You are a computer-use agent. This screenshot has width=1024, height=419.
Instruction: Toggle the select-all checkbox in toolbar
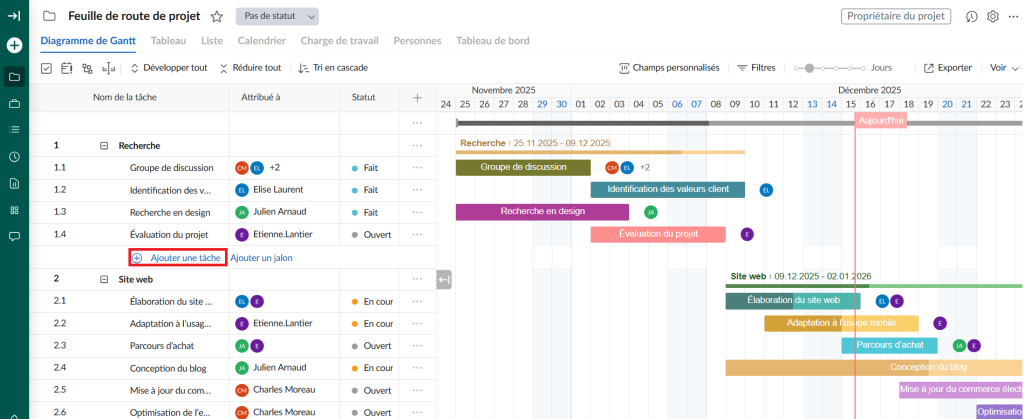(46, 68)
